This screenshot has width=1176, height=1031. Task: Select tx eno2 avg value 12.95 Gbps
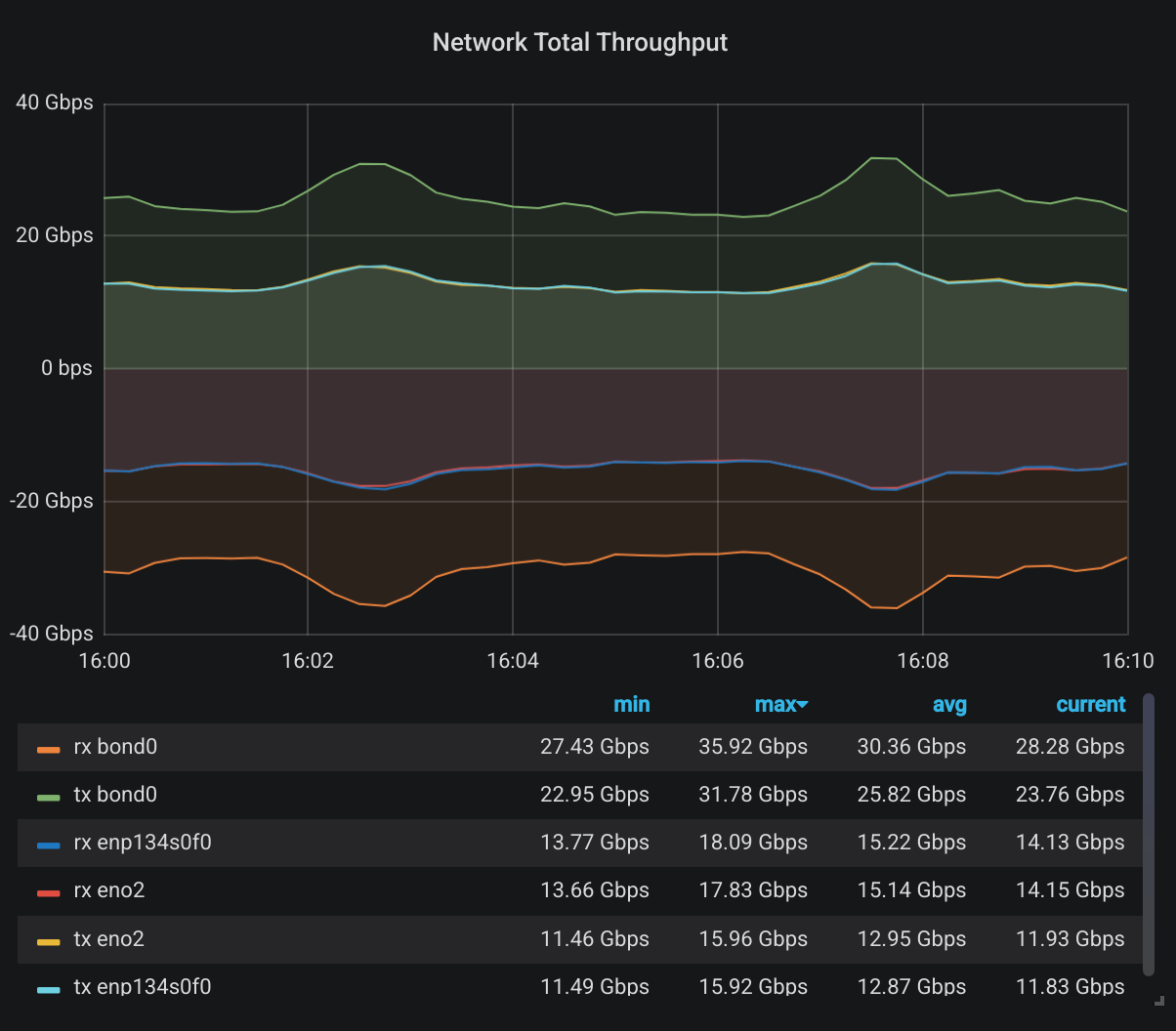coord(911,939)
